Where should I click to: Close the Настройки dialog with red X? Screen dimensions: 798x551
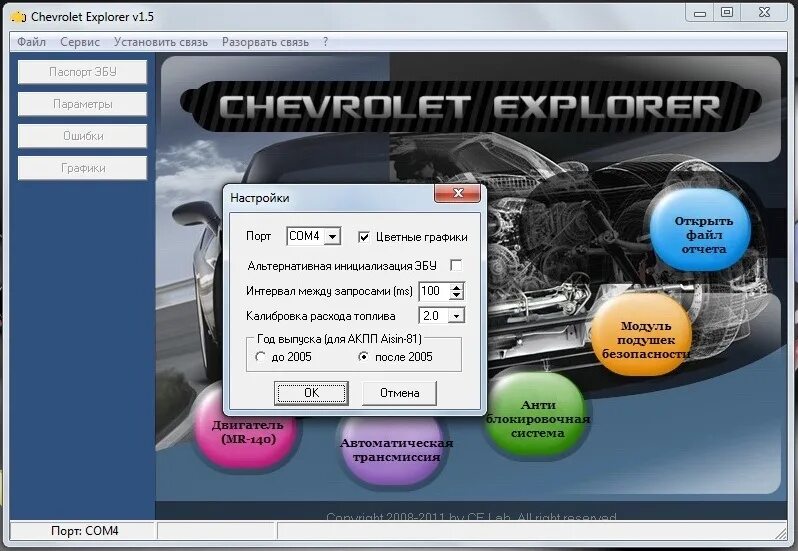click(x=458, y=193)
